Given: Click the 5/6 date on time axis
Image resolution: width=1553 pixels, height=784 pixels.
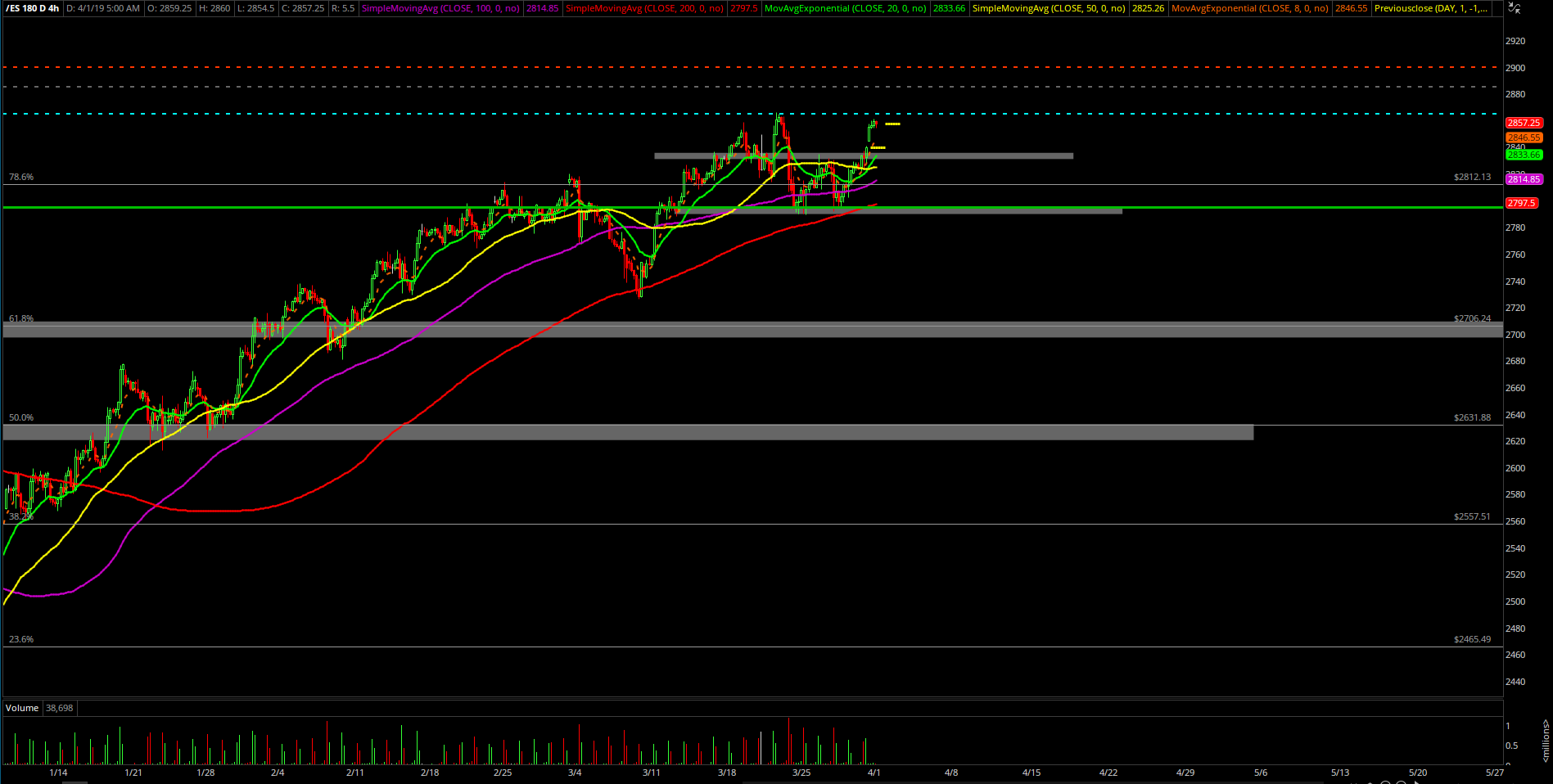Looking at the screenshot, I should pyautogui.click(x=1261, y=773).
